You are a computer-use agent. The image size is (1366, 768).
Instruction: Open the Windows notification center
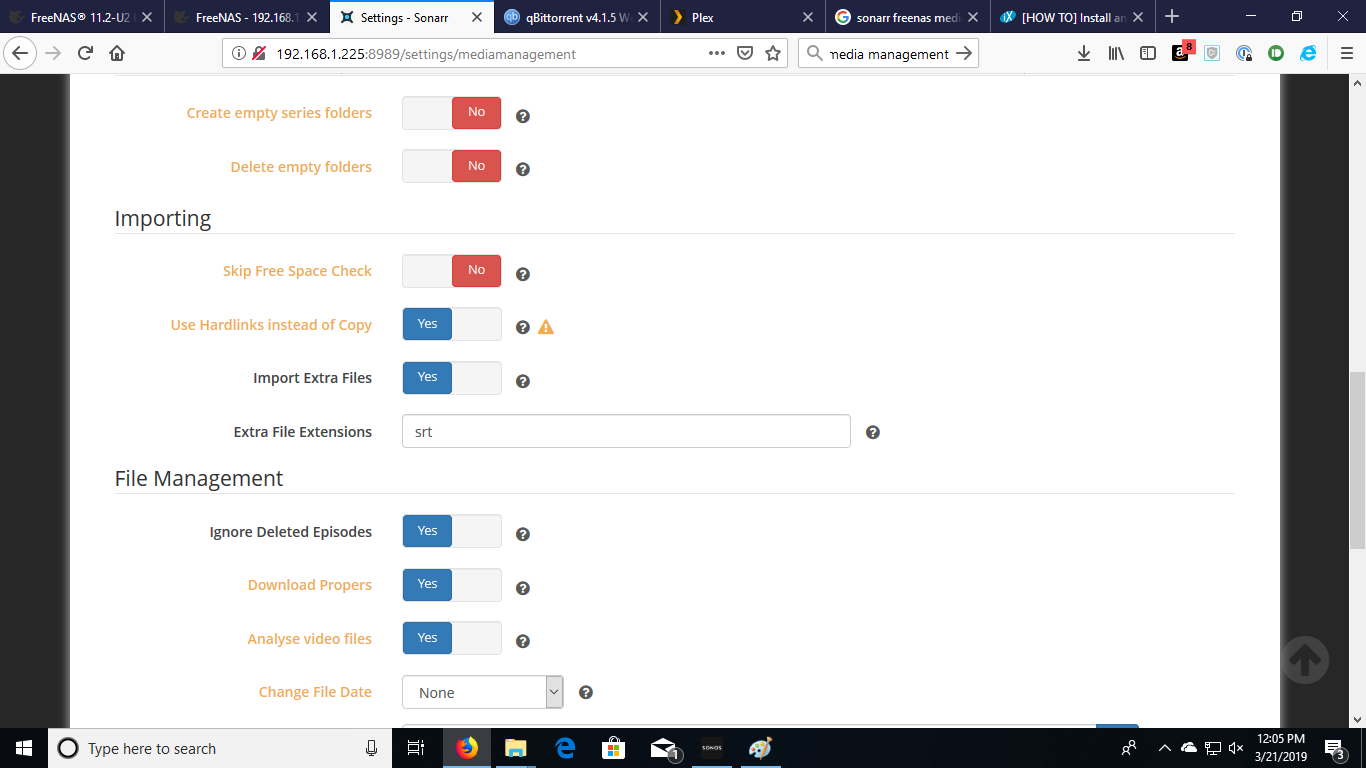coord(1336,748)
